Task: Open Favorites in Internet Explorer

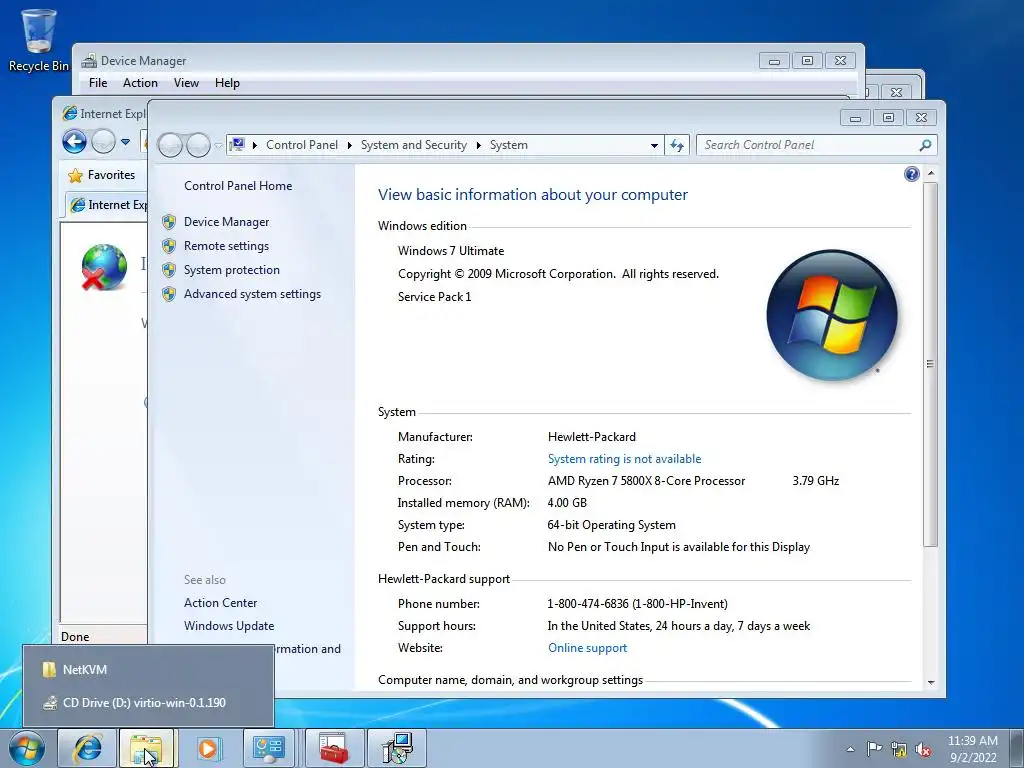Action: click(102, 175)
